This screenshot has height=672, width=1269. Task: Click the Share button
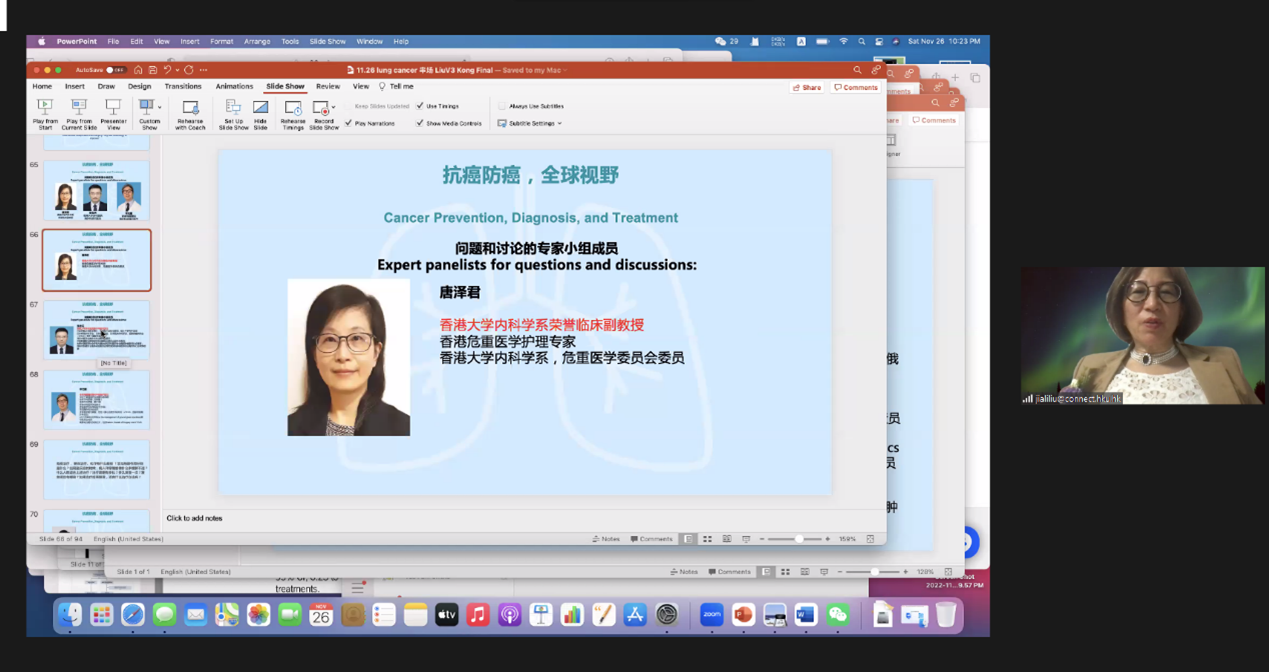coord(807,87)
